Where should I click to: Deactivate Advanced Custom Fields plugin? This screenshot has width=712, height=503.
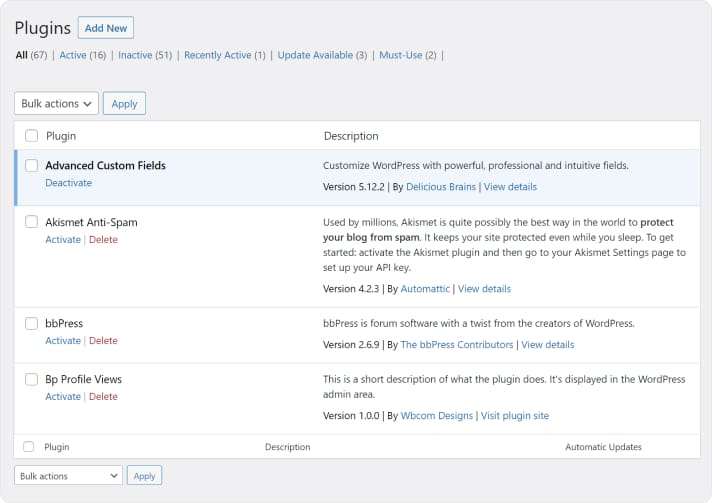[68, 183]
